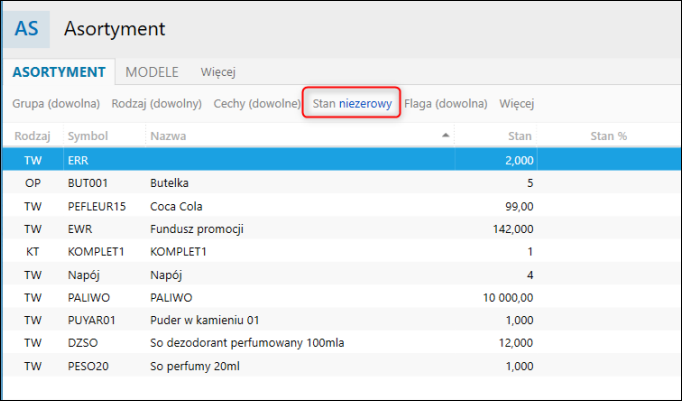Open the Rodzaj (dowolny) filter
Image resolution: width=682 pixels, height=401 pixels.
[157, 104]
